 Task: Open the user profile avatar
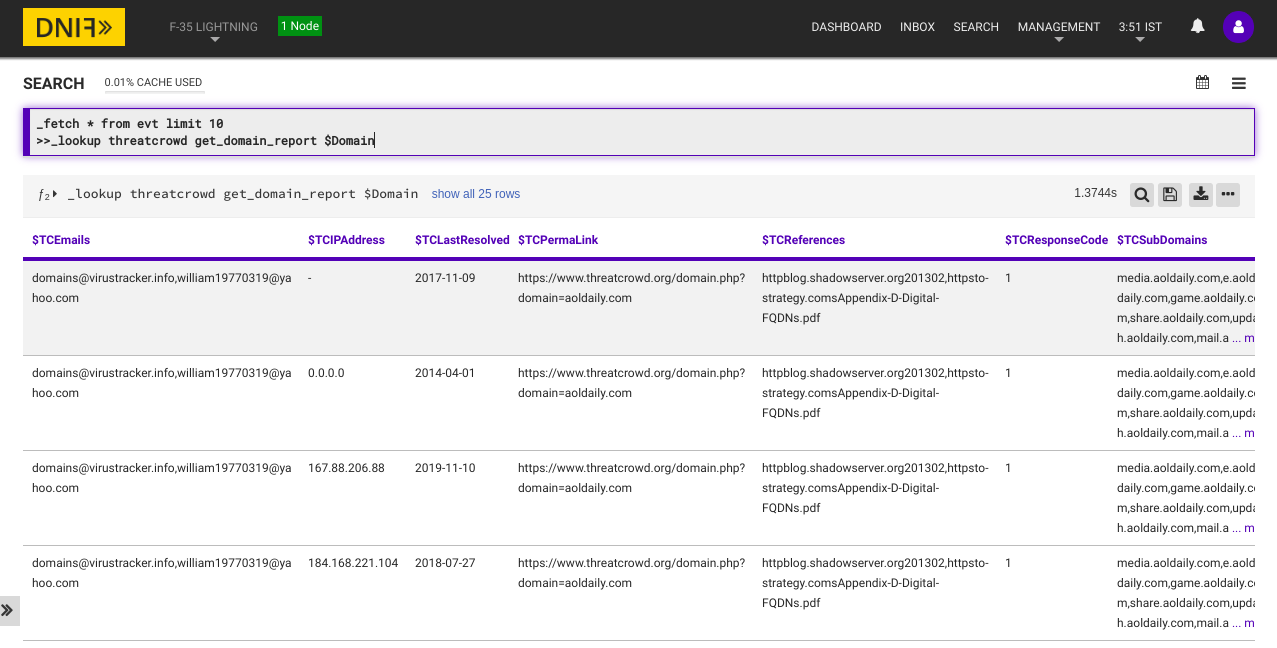(1238, 27)
